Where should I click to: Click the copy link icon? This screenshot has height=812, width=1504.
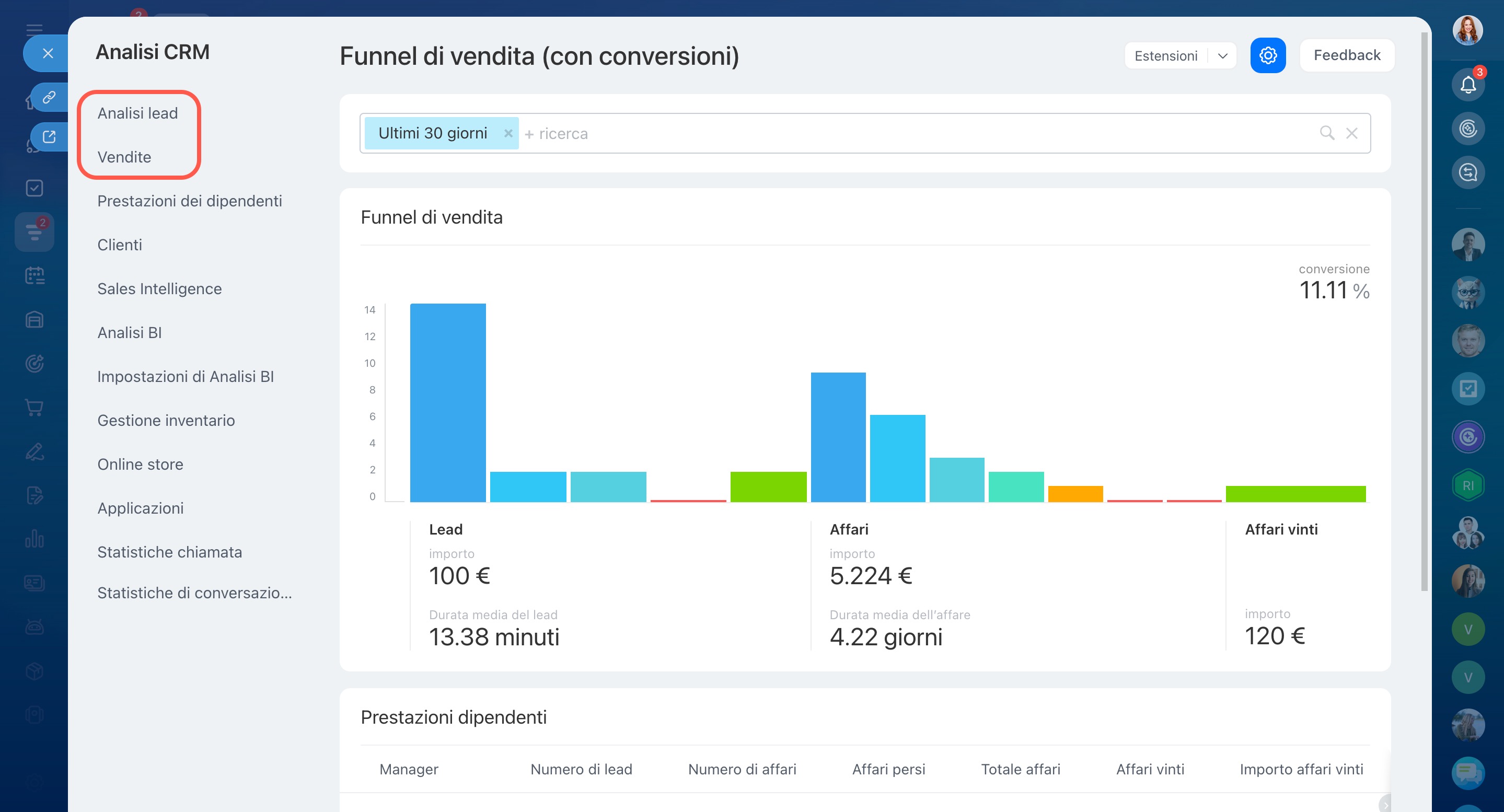[x=49, y=96]
